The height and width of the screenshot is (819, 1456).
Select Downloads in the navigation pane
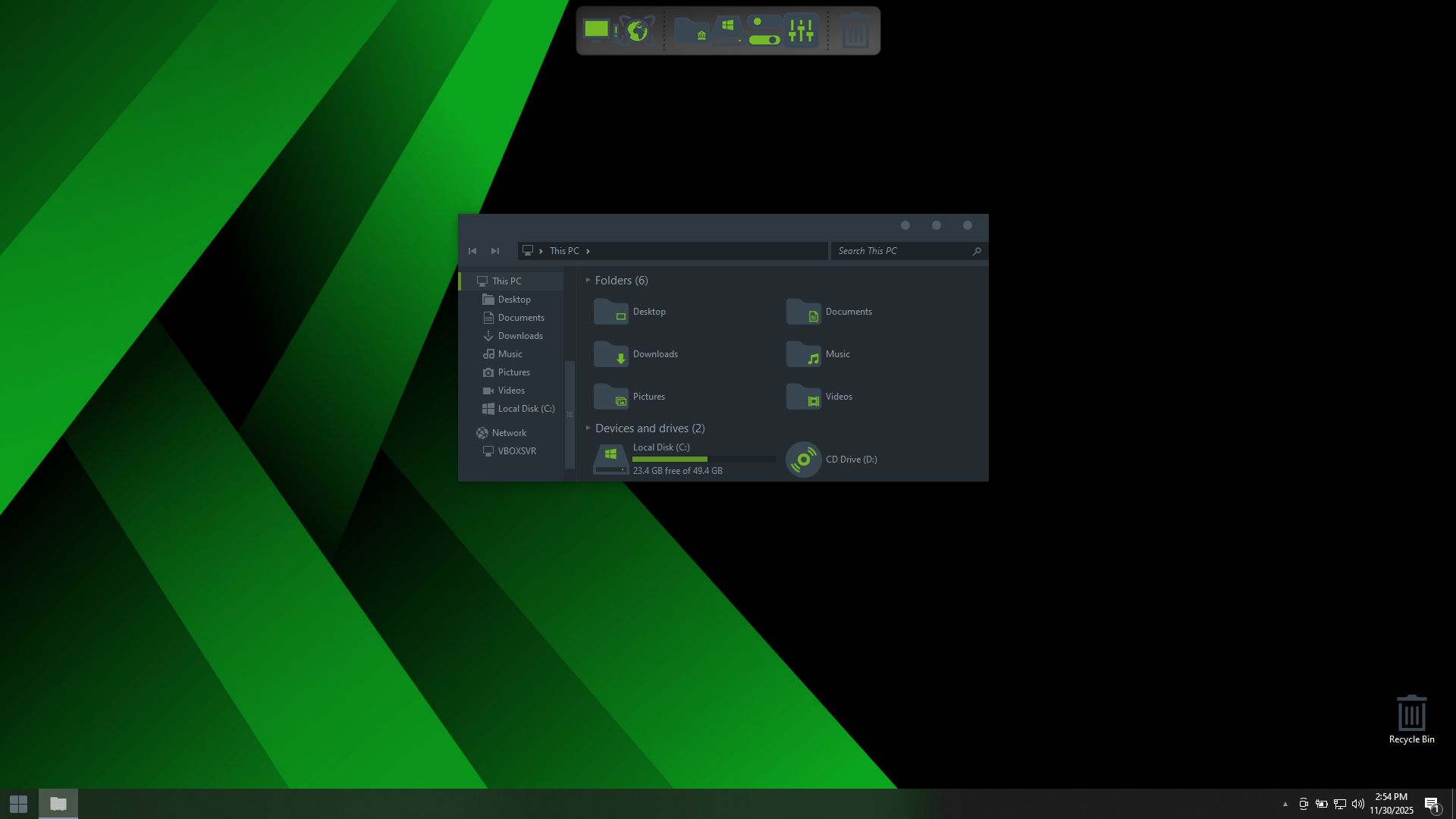pos(520,336)
